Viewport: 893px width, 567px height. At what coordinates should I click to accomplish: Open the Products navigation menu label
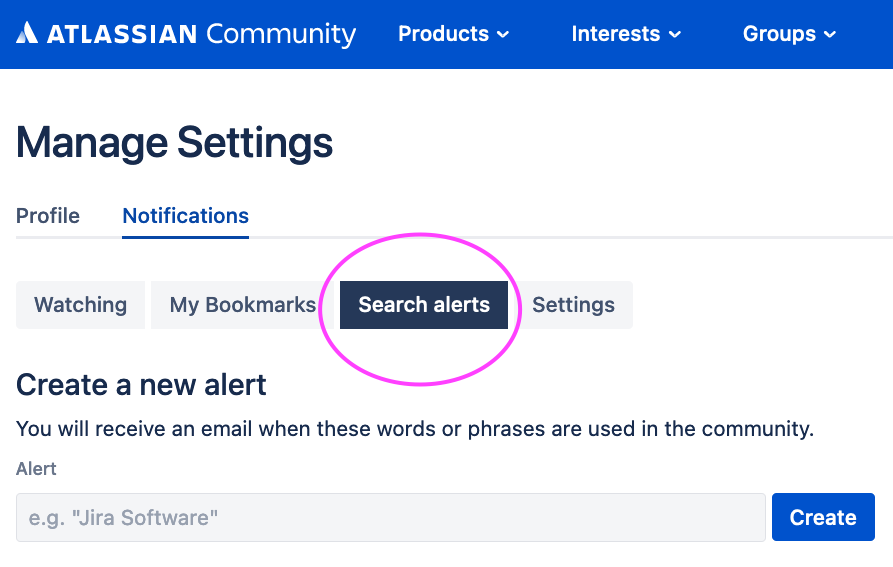click(x=444, y=34)
